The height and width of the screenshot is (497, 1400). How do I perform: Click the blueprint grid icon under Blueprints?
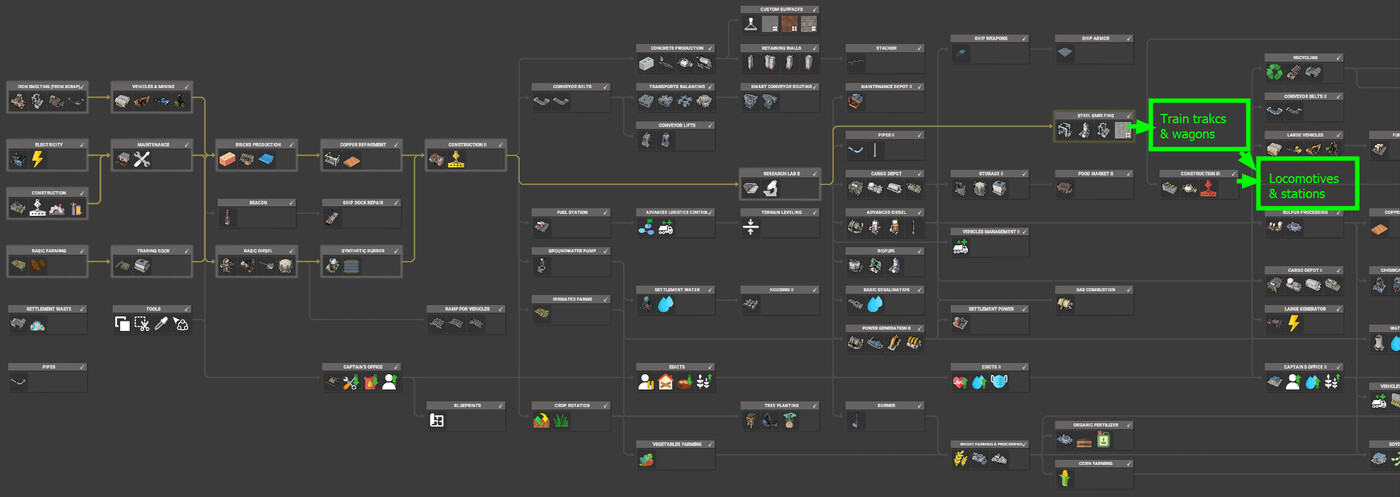click(x=437, y=421)
